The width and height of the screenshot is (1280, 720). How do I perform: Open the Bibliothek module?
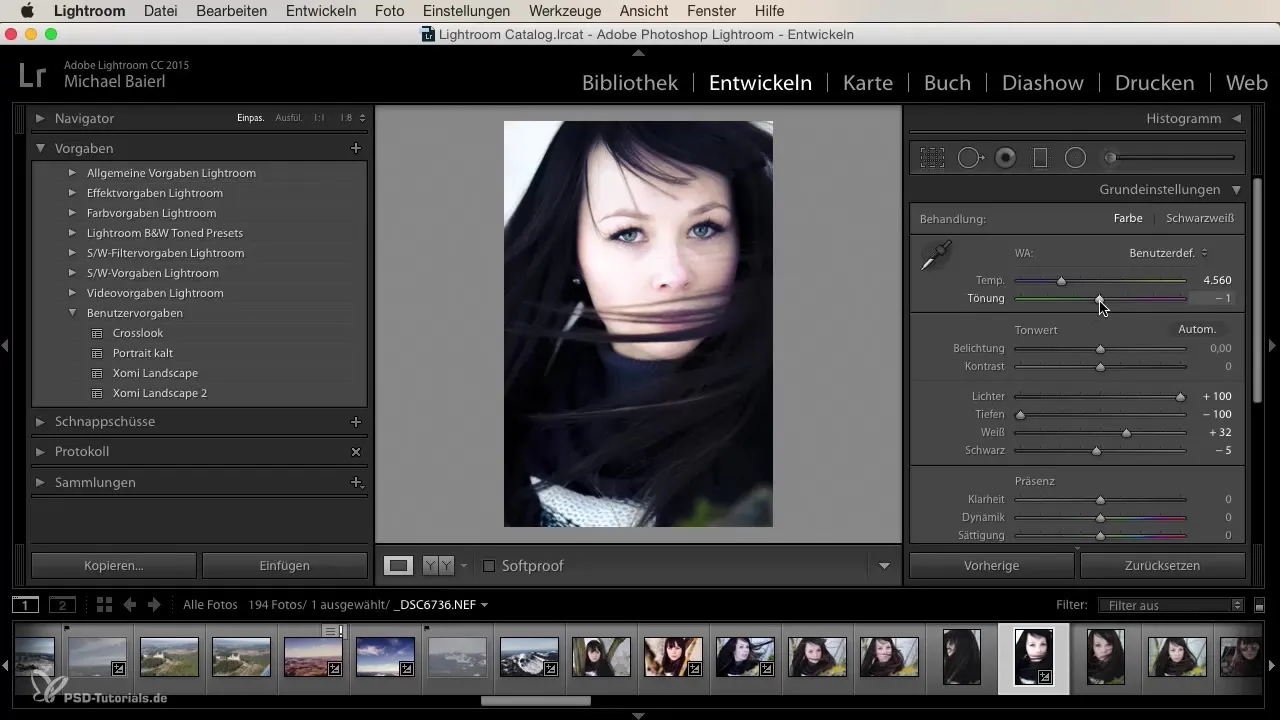630,83
